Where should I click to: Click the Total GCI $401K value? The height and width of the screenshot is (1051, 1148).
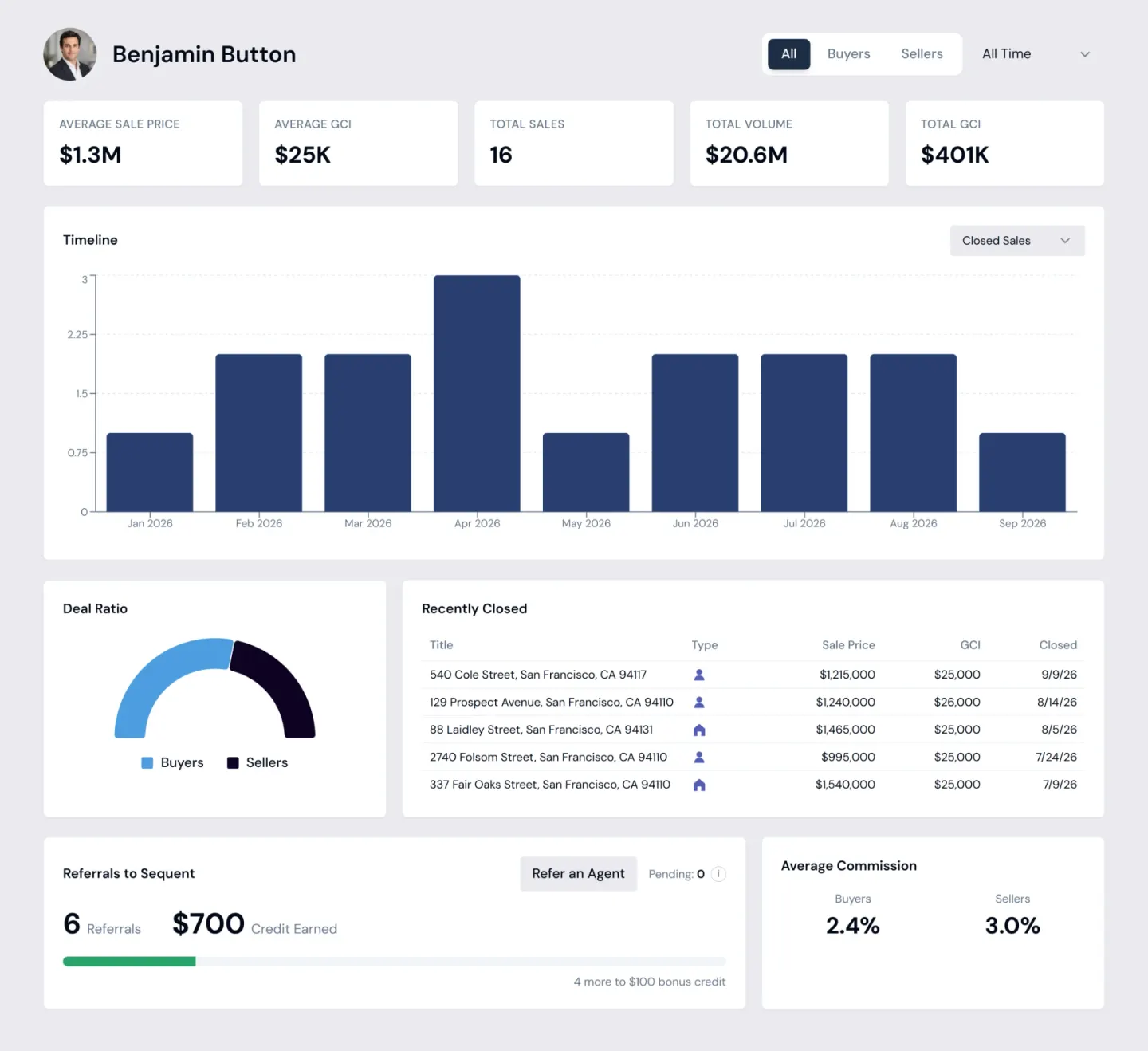(954, 155)
